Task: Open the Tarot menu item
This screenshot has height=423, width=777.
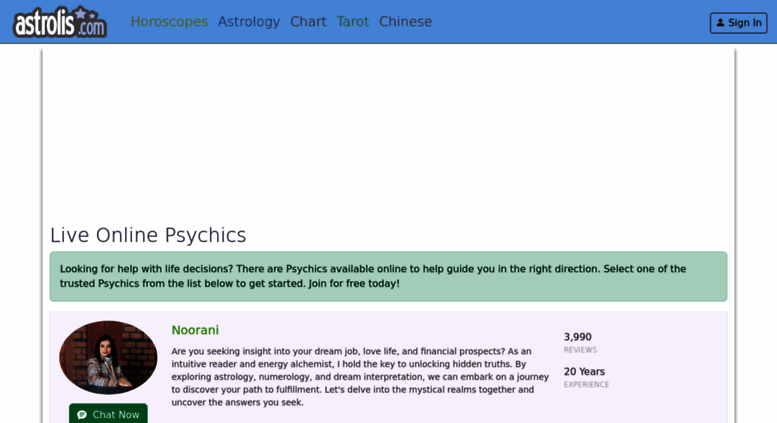Action: (x=353, y=22)
